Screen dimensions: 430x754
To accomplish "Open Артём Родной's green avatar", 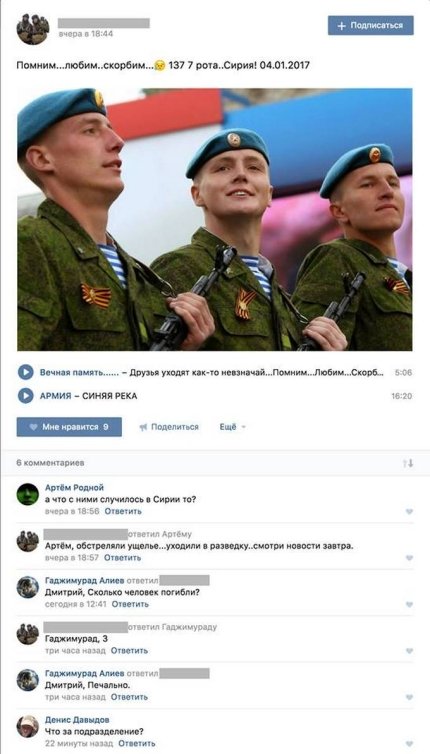I will pyautogui.click(x=27, y=494).
